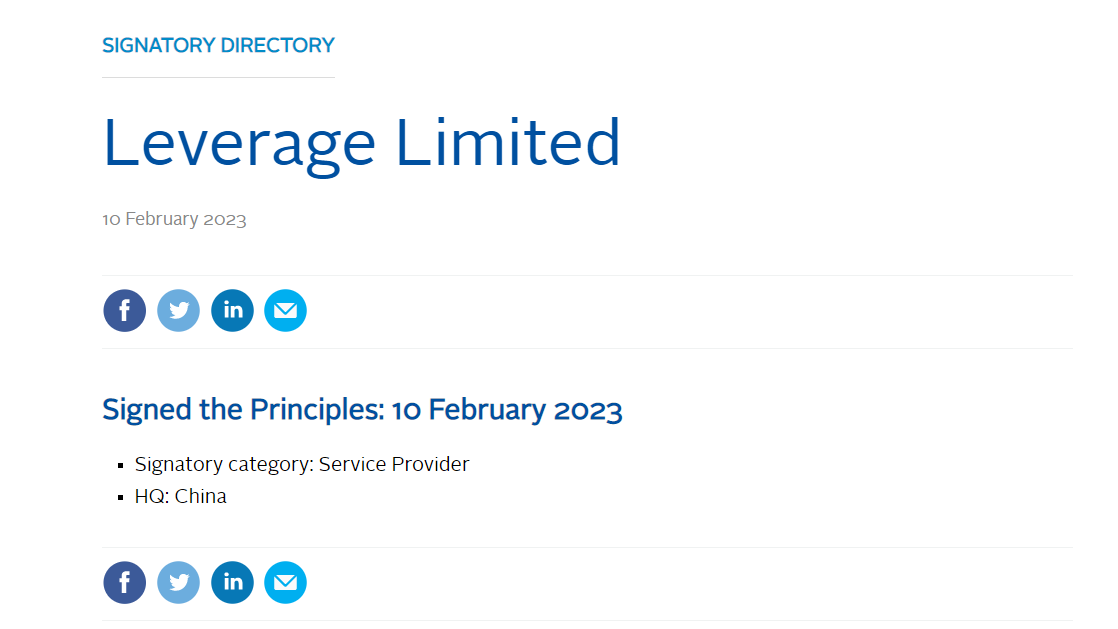The height and width of the screenshot is (629, 1118).
Task: Click the bullet before Signatory category
Action: (x=120, y=465)
